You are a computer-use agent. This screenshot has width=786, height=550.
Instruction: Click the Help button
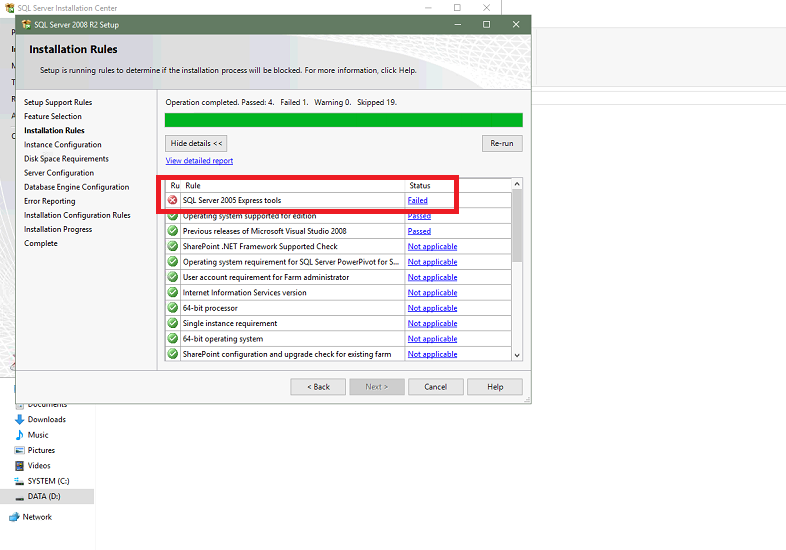(495, 387)
